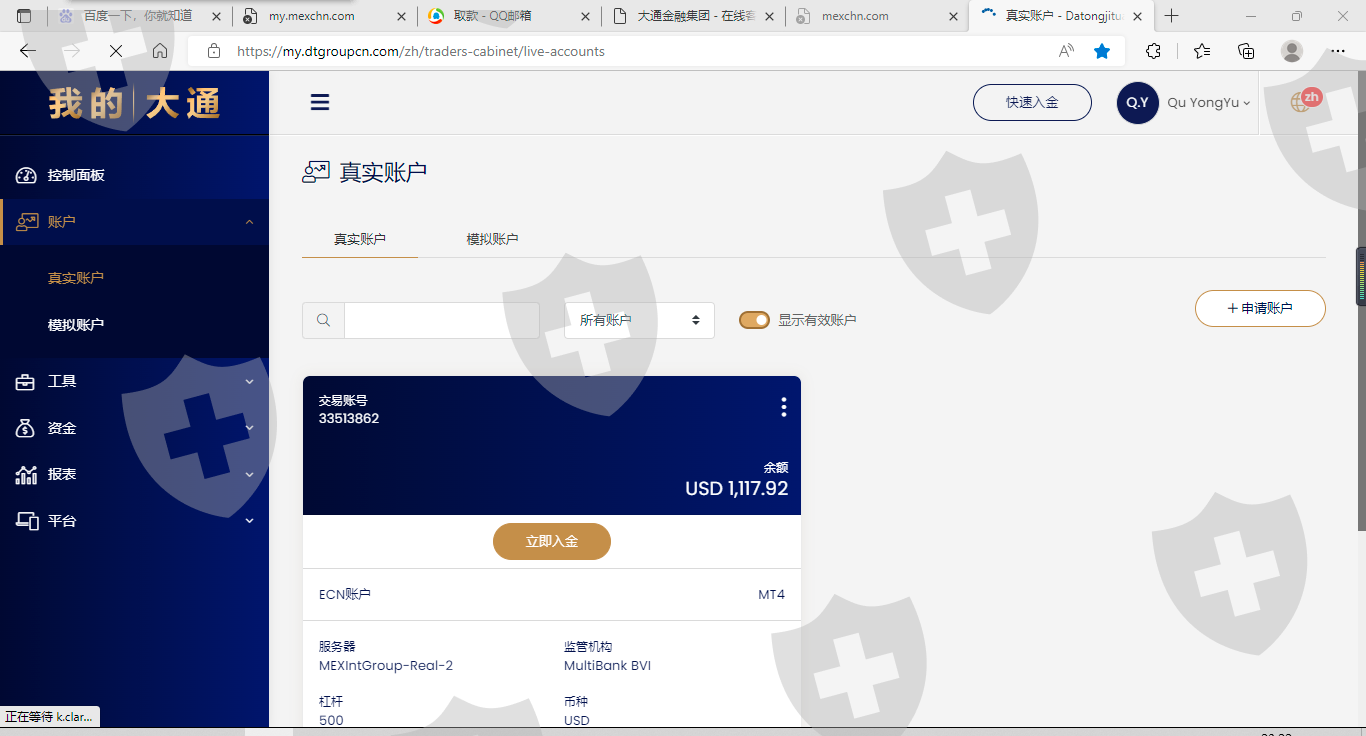Switch to the 模拟账户 tab
Viewport: 1366px width, 736px height.
[492, 239]
